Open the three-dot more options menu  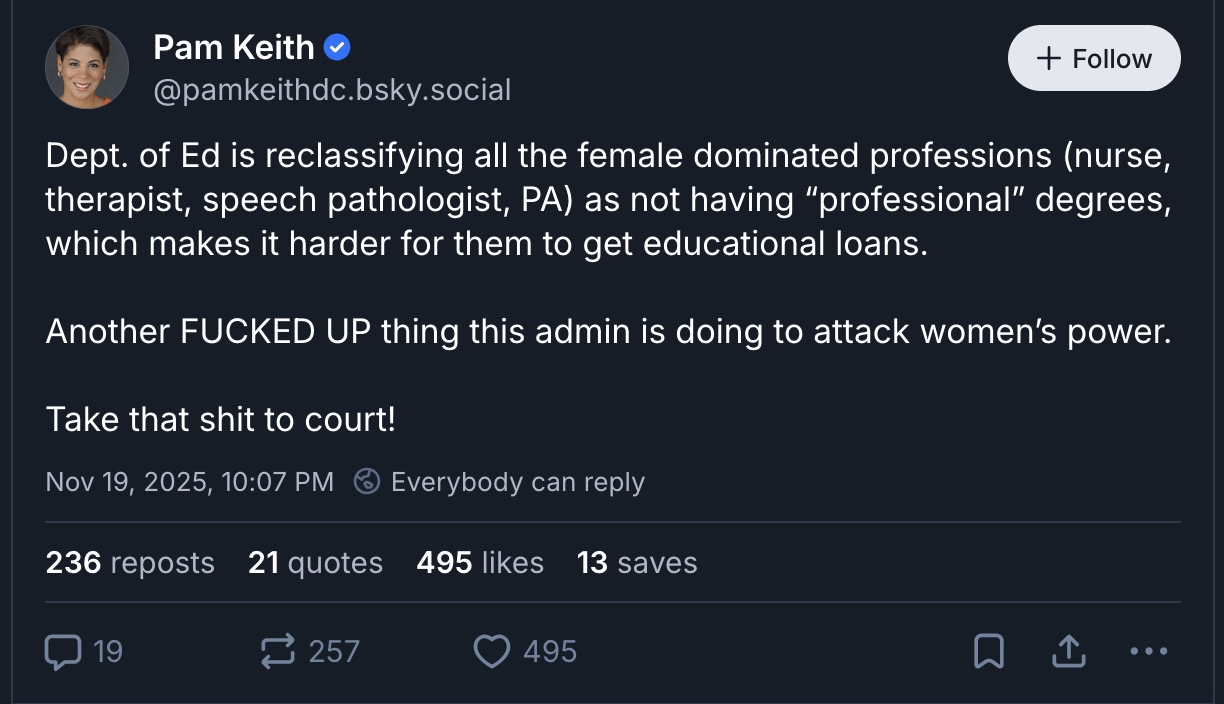coord(1147,652)
